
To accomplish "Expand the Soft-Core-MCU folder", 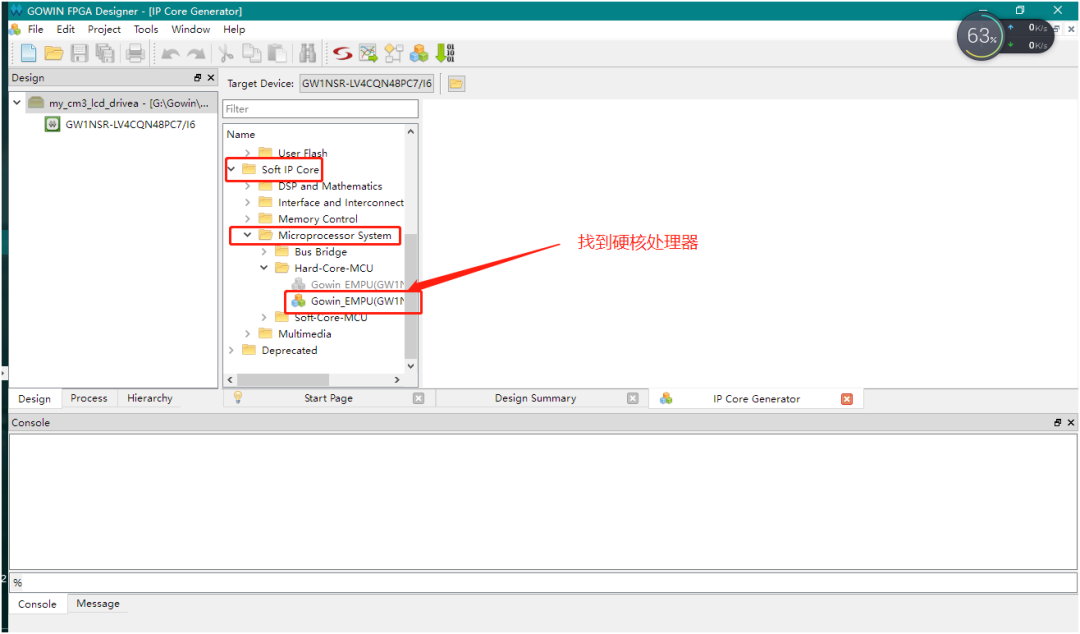I will pos(264,317).
